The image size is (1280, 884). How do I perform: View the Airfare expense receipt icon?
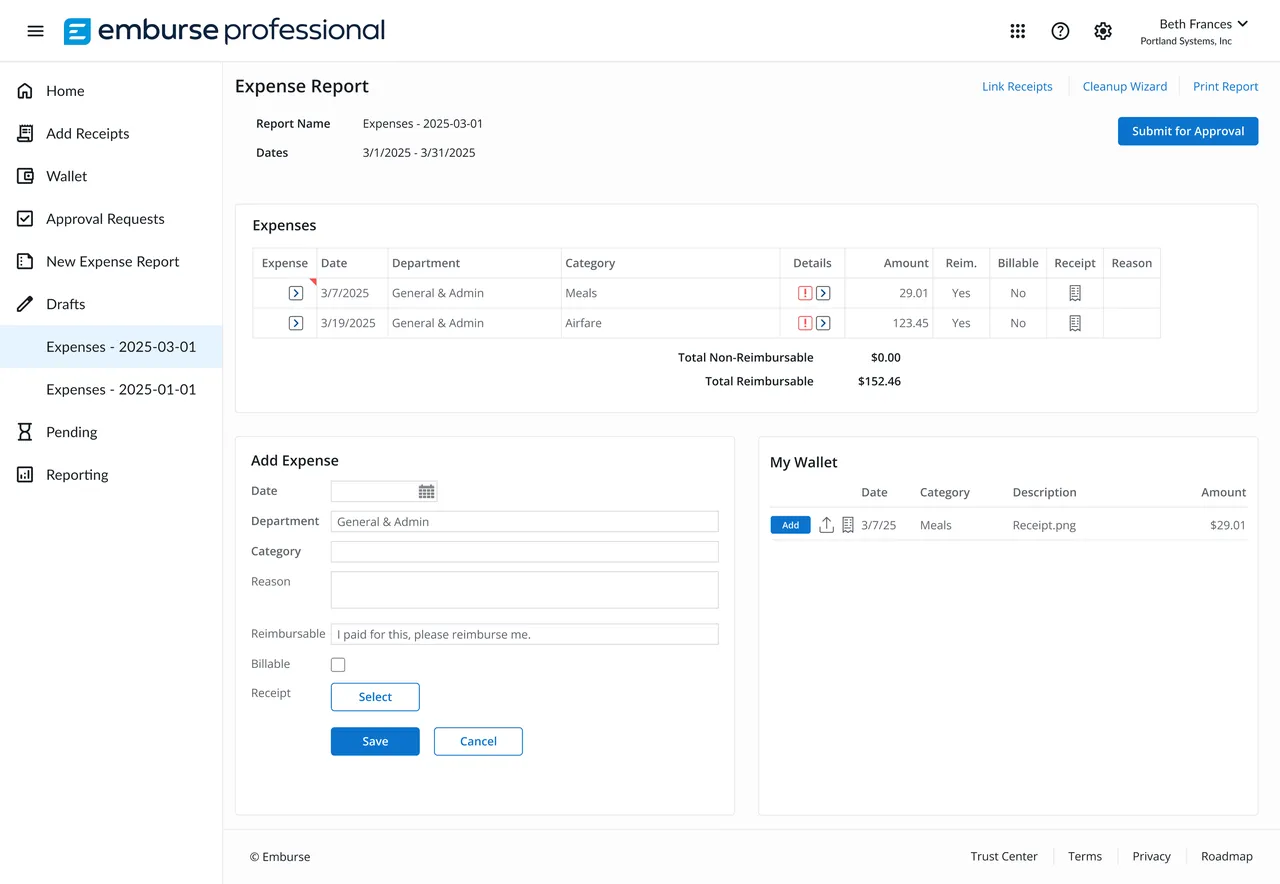pyautogui.click(x=1075, y=323)
